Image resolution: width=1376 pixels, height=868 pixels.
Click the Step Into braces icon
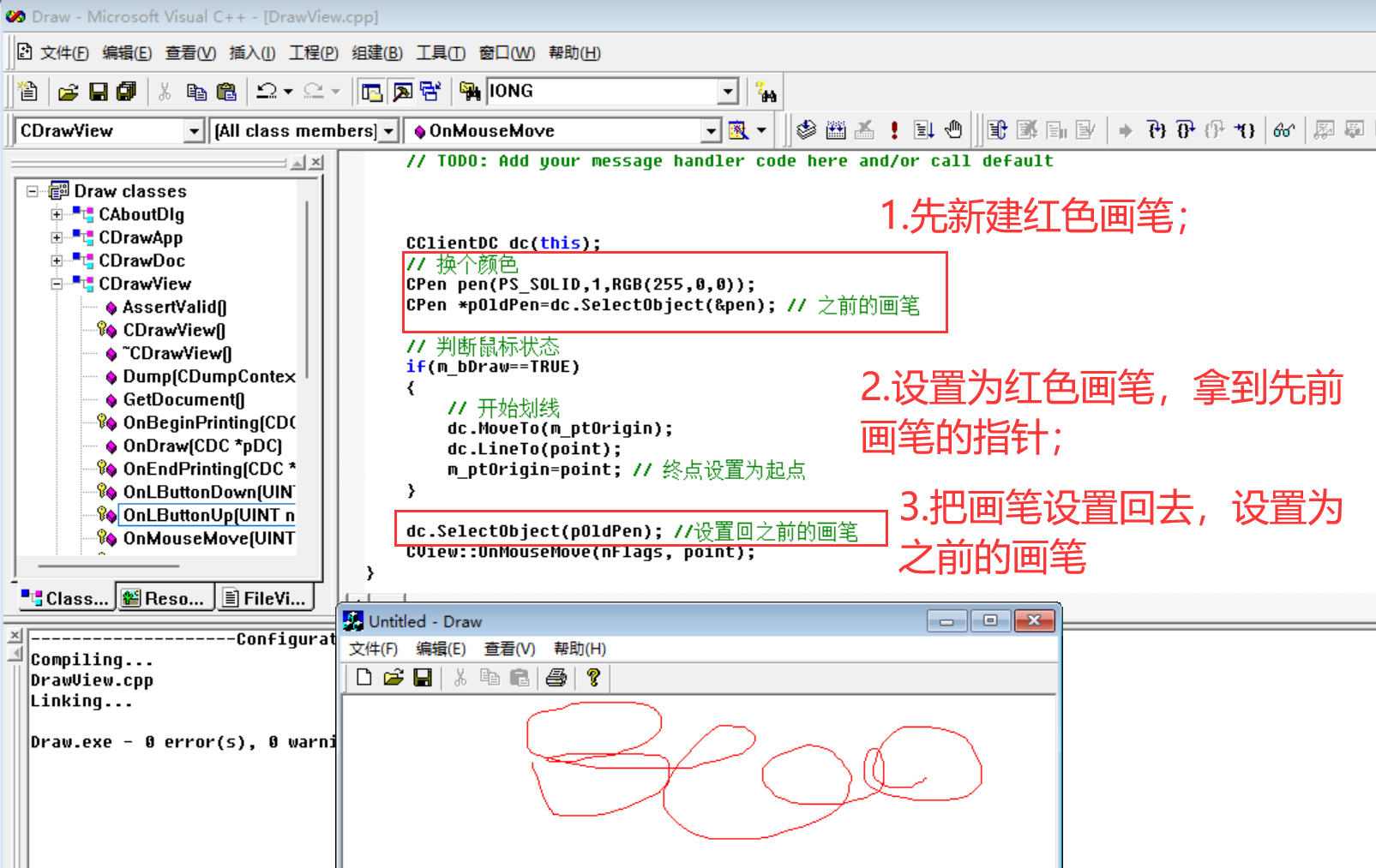coord(1157,130)
